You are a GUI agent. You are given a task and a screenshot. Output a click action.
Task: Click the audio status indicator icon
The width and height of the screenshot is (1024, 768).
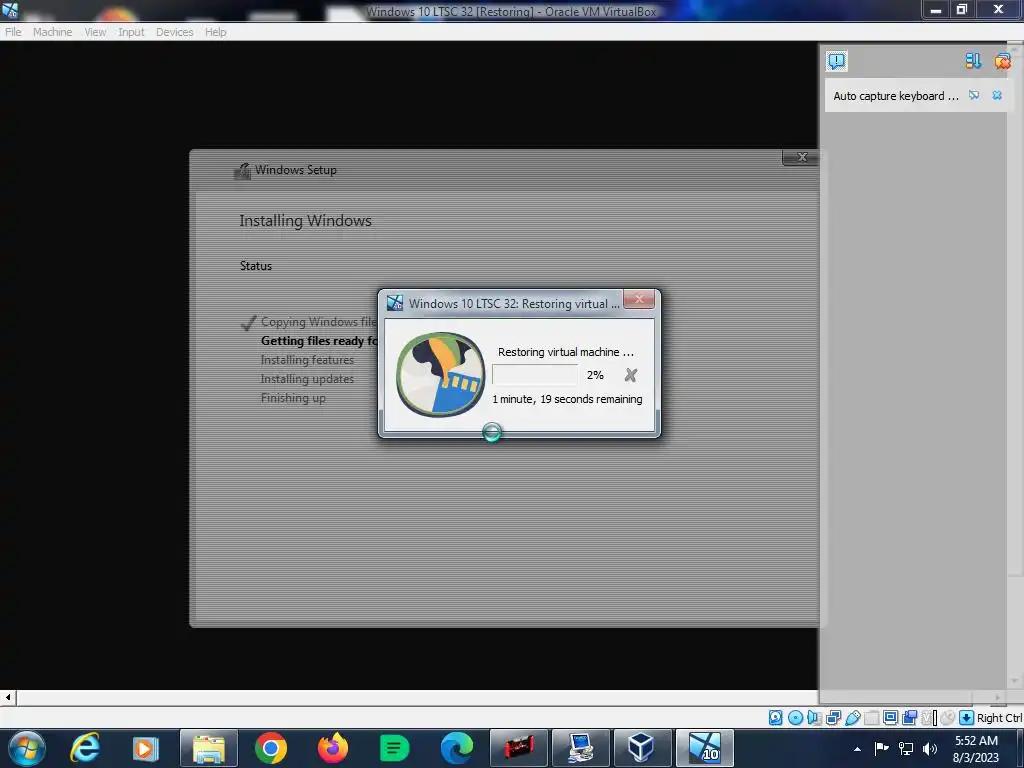click(x=814, y=718)
